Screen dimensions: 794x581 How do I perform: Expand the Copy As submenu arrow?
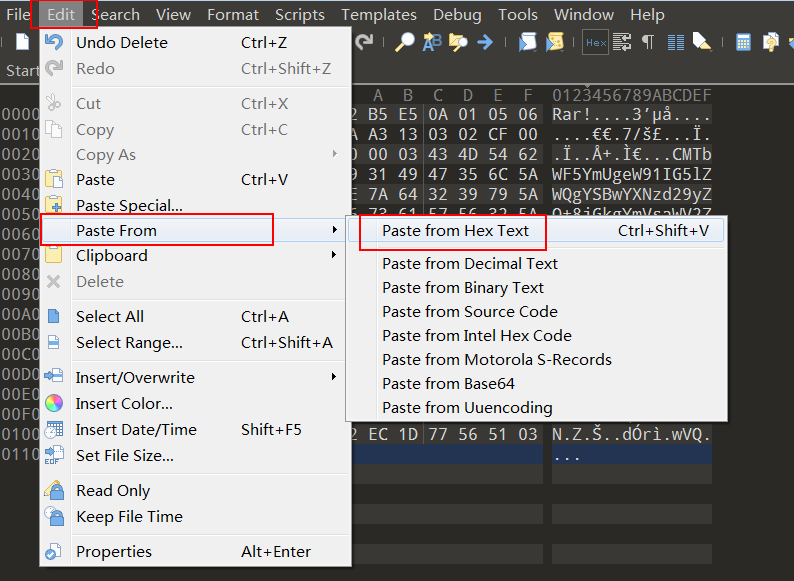(x=334, y=154)
